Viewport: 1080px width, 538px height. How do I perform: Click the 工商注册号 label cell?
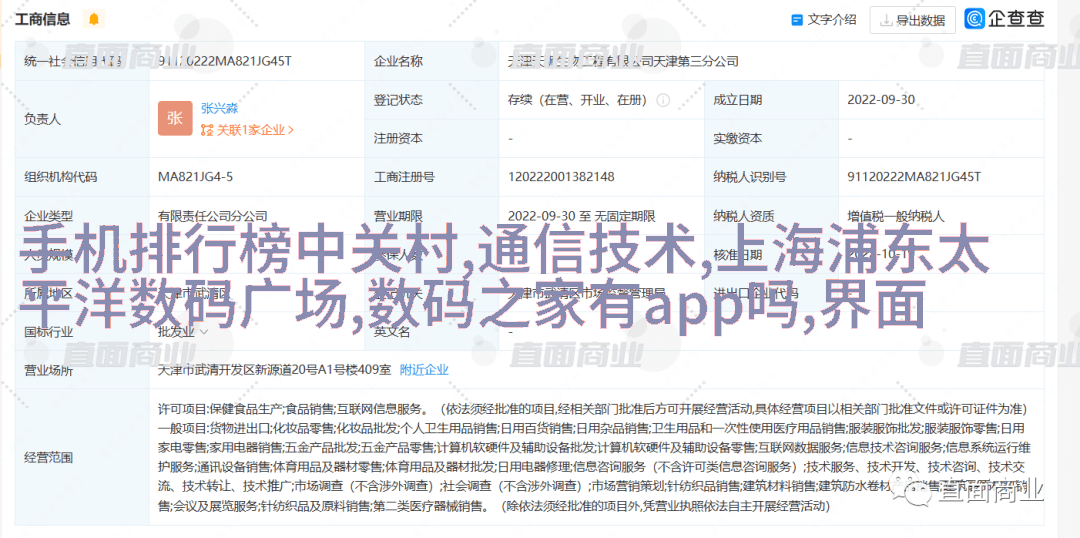coord(433,177)
